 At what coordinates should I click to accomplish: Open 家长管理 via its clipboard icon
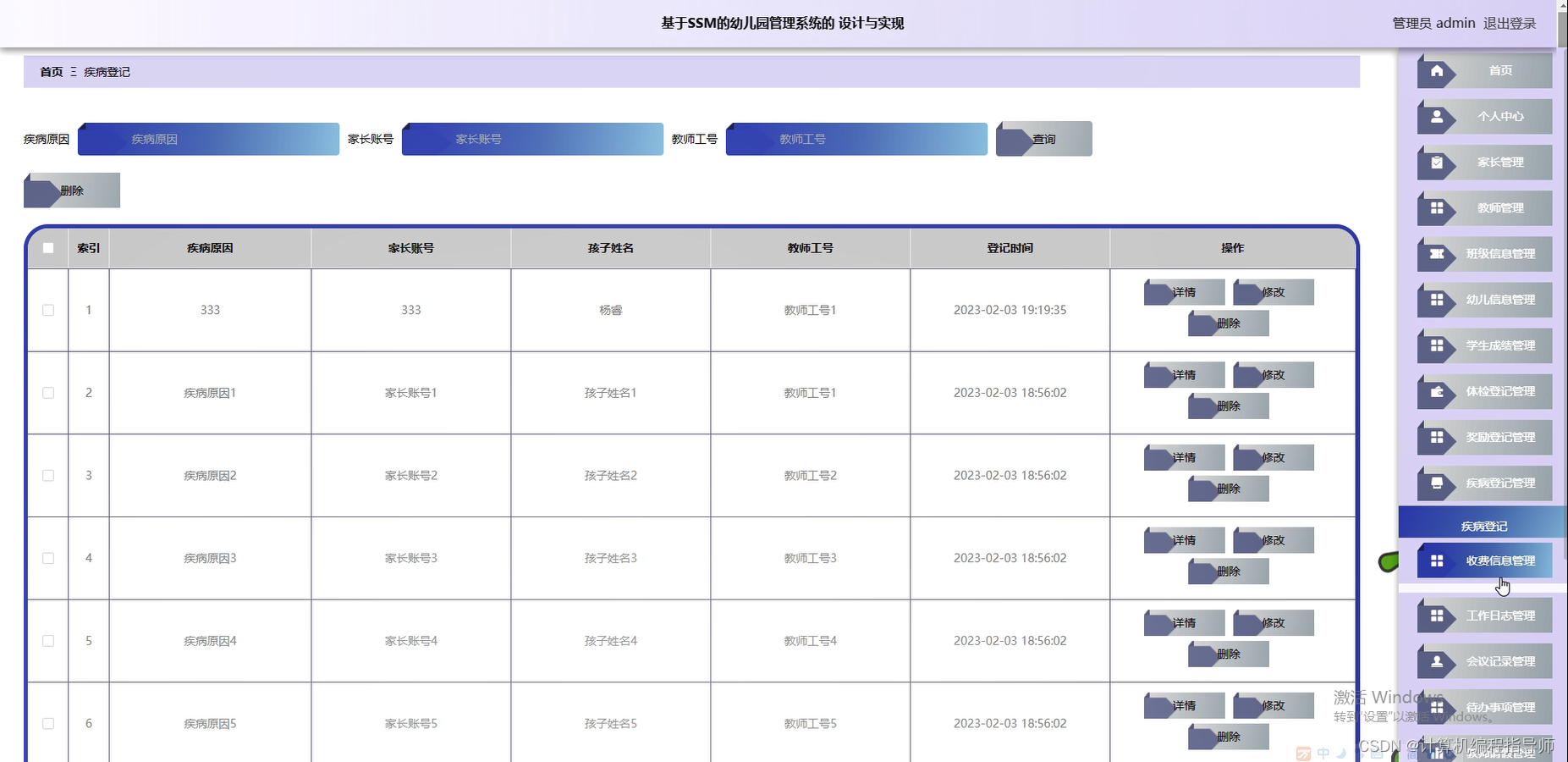click(1437, 163)
